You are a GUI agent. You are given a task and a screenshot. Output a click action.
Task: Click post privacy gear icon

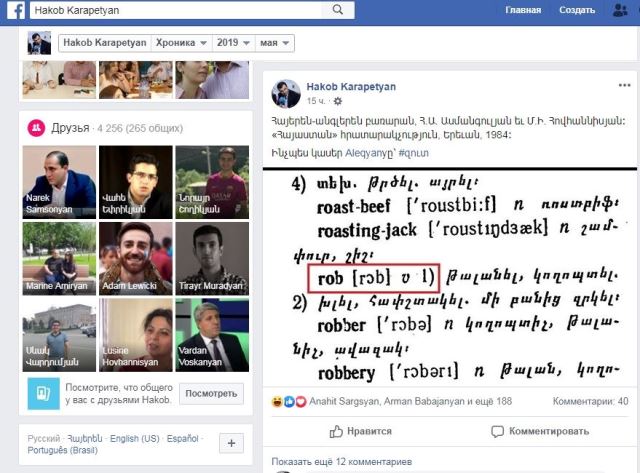click(x=339, y=101)
